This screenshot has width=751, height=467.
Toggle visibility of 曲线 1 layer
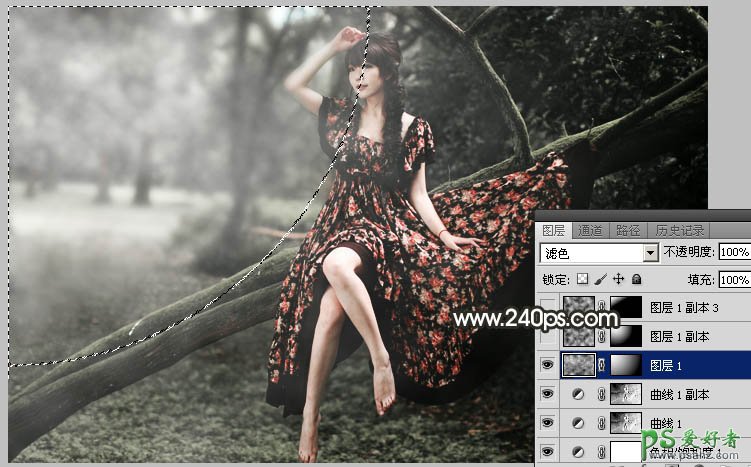[x=546, y=424]
